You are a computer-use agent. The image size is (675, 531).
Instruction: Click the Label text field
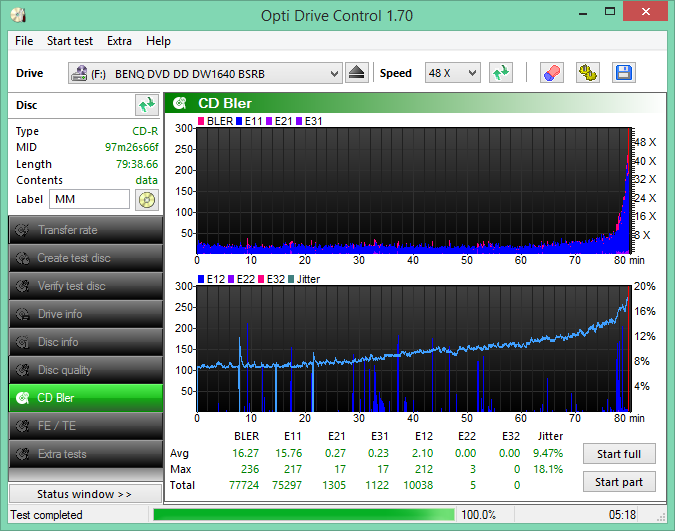point(90,199)
